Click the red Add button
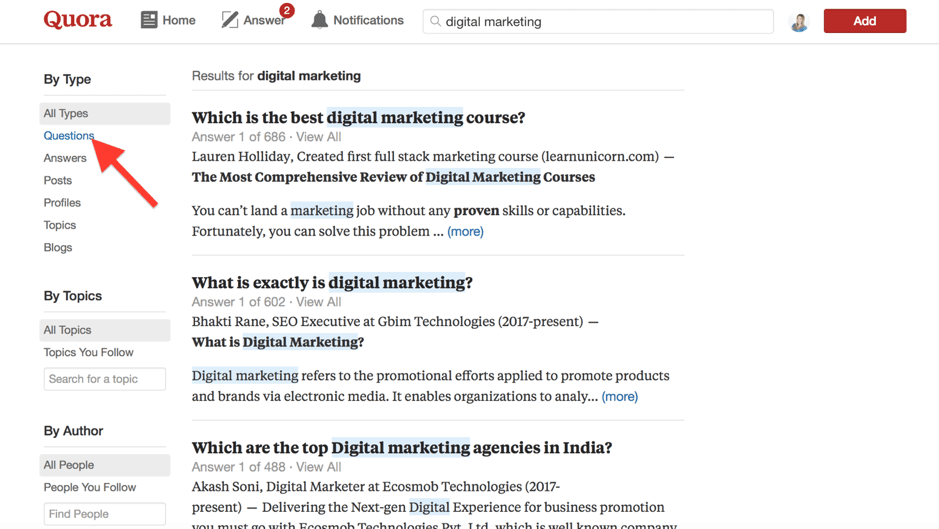 tap(864, 21)
